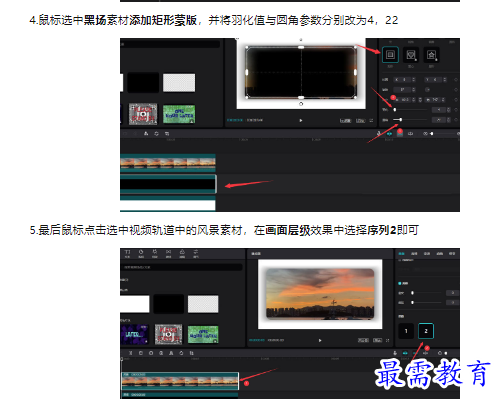Click the crop icon in step 5 timeline toolbar
The image size is (499, 405).
click(x=191, y=353)
